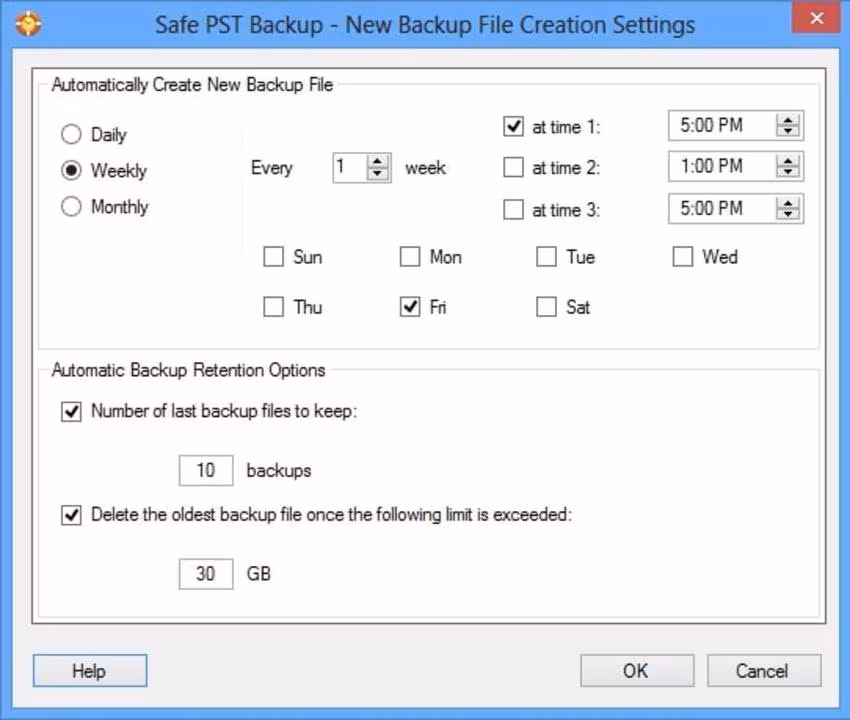Increase time 2 using the up arrow
Viewport: 850px width, 720px height.
pos(790,161)
